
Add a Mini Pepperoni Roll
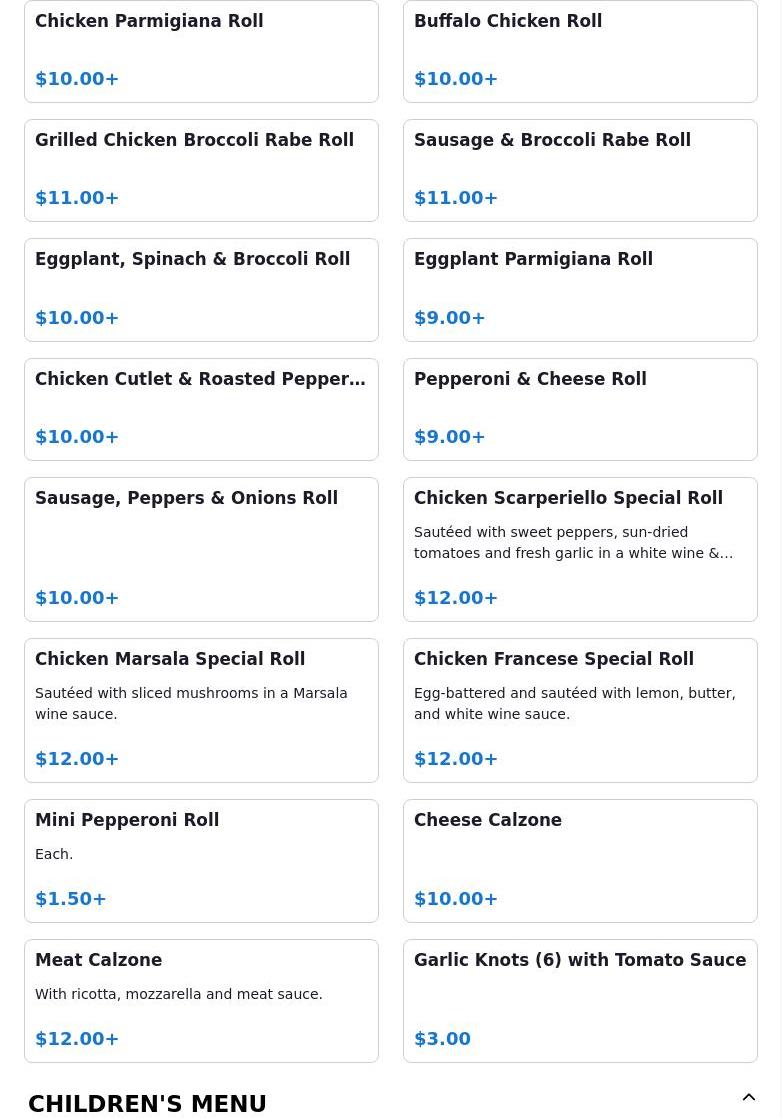tap(201, 860)
